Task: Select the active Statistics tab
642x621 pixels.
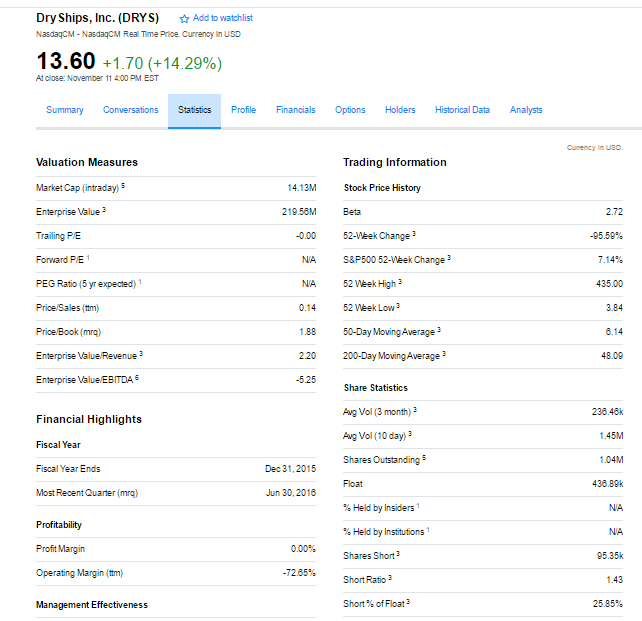Action: [x=194, y=110]
